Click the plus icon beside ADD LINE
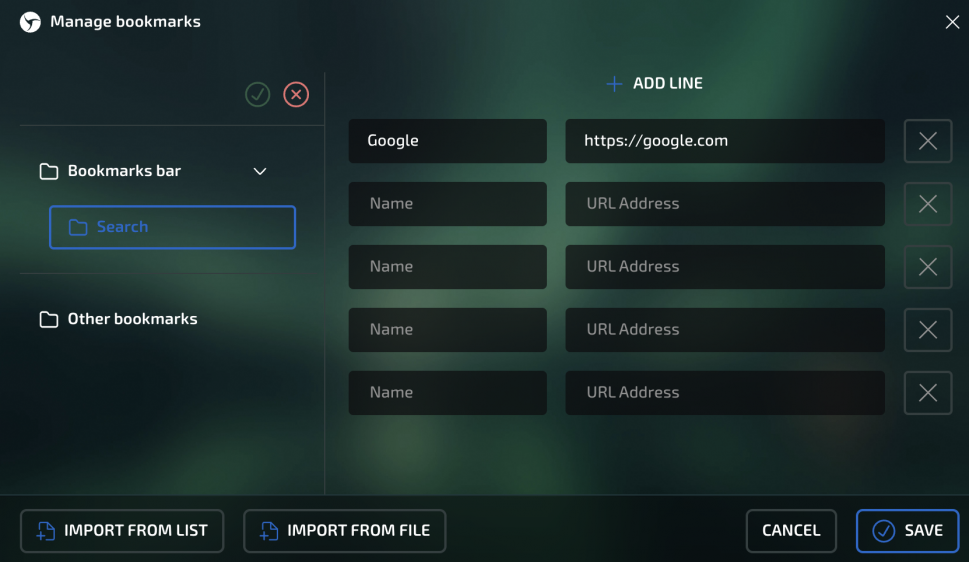The image size is (969, 562). click(x=614, y=83)
